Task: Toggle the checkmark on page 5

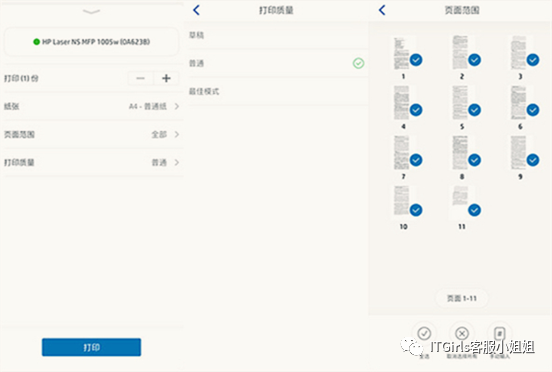Action: [x=475, y=110]
